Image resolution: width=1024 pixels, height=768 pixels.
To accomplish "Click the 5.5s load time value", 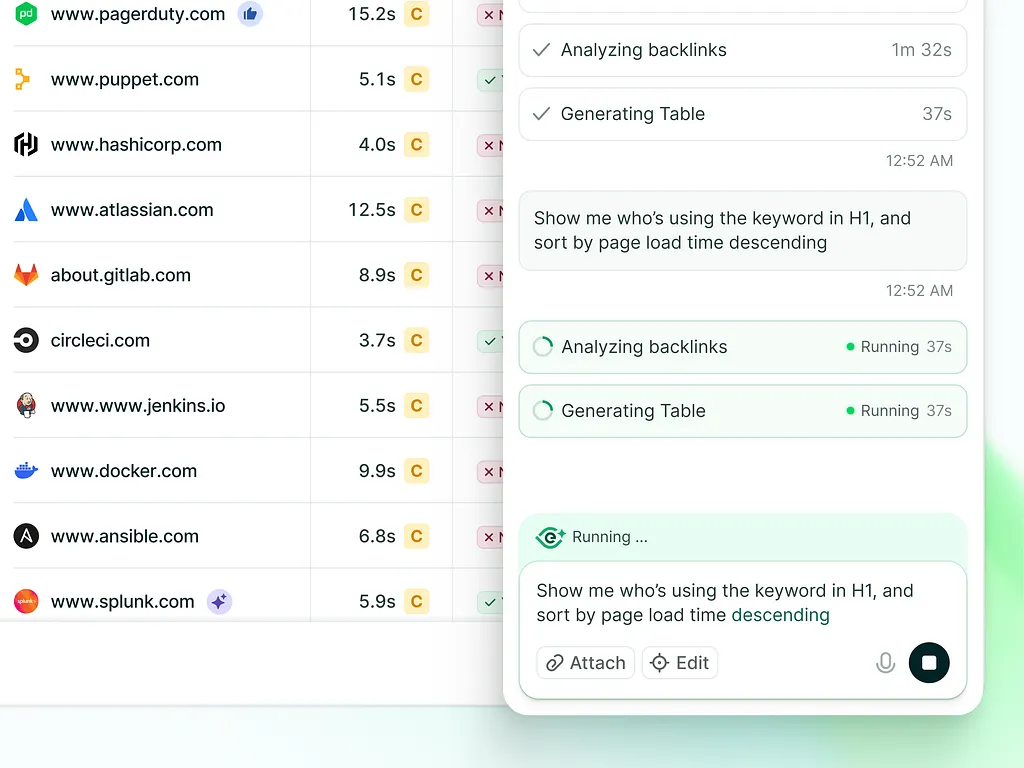I will (377, 406).
